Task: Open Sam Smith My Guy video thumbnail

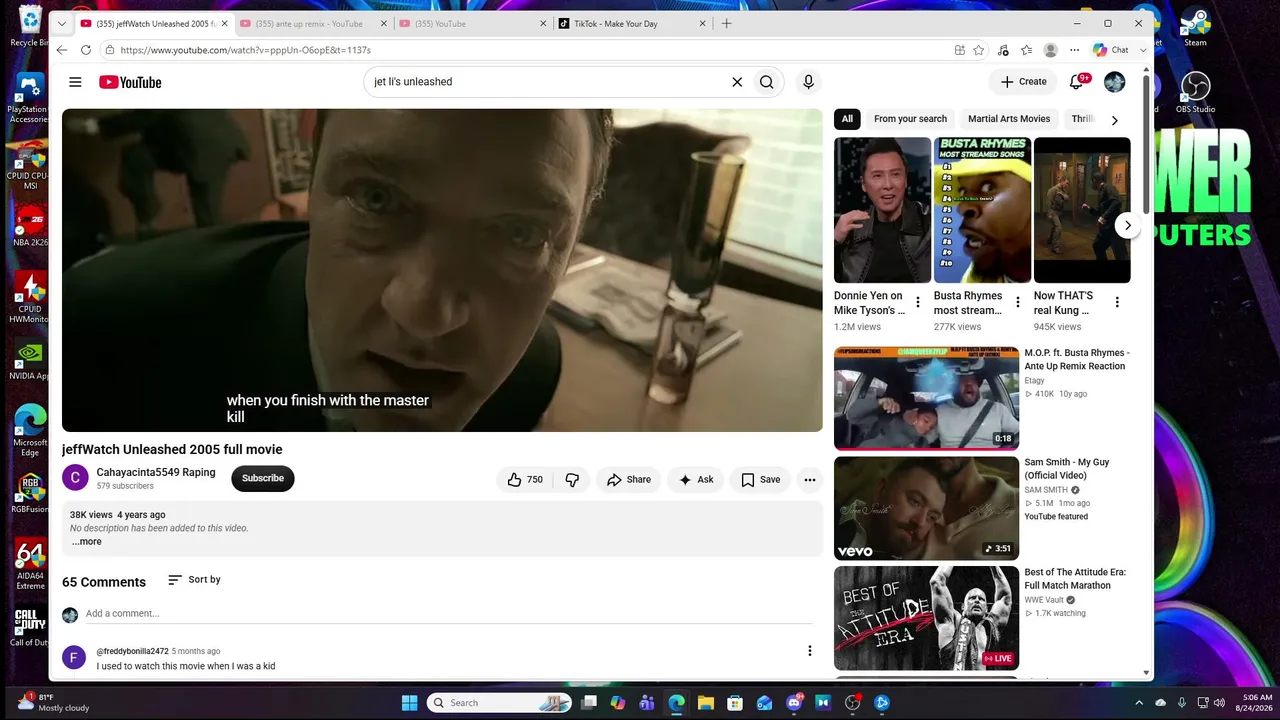Action: point(926,508)
